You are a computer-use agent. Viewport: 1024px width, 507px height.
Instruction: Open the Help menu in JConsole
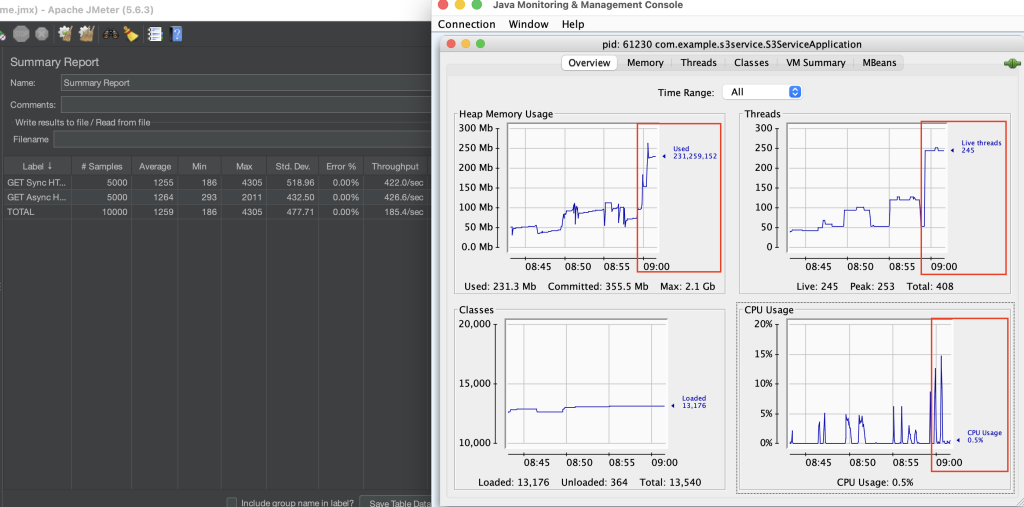pos(573,24)
